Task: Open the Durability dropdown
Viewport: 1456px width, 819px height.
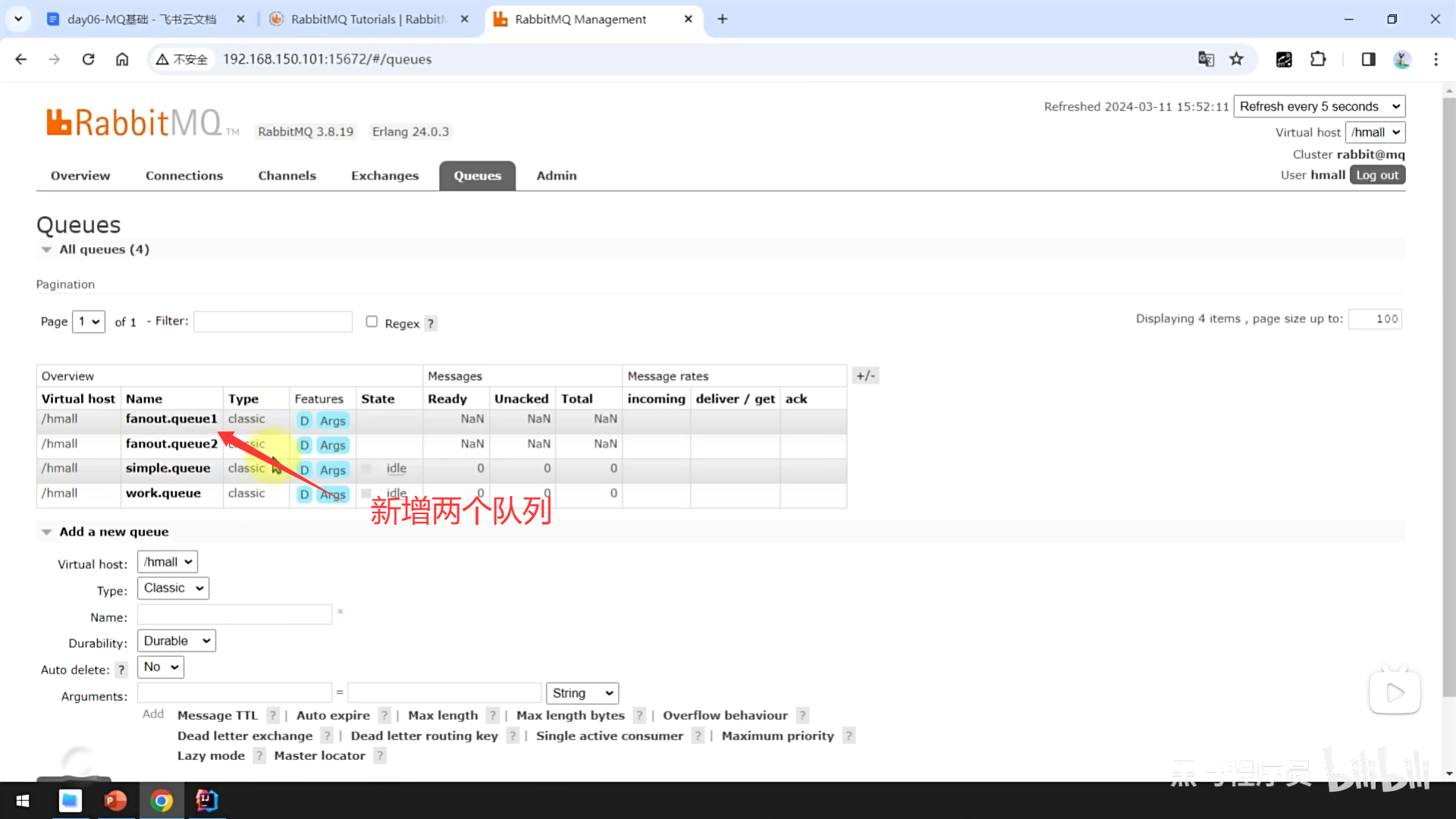Action: (176, 642)
